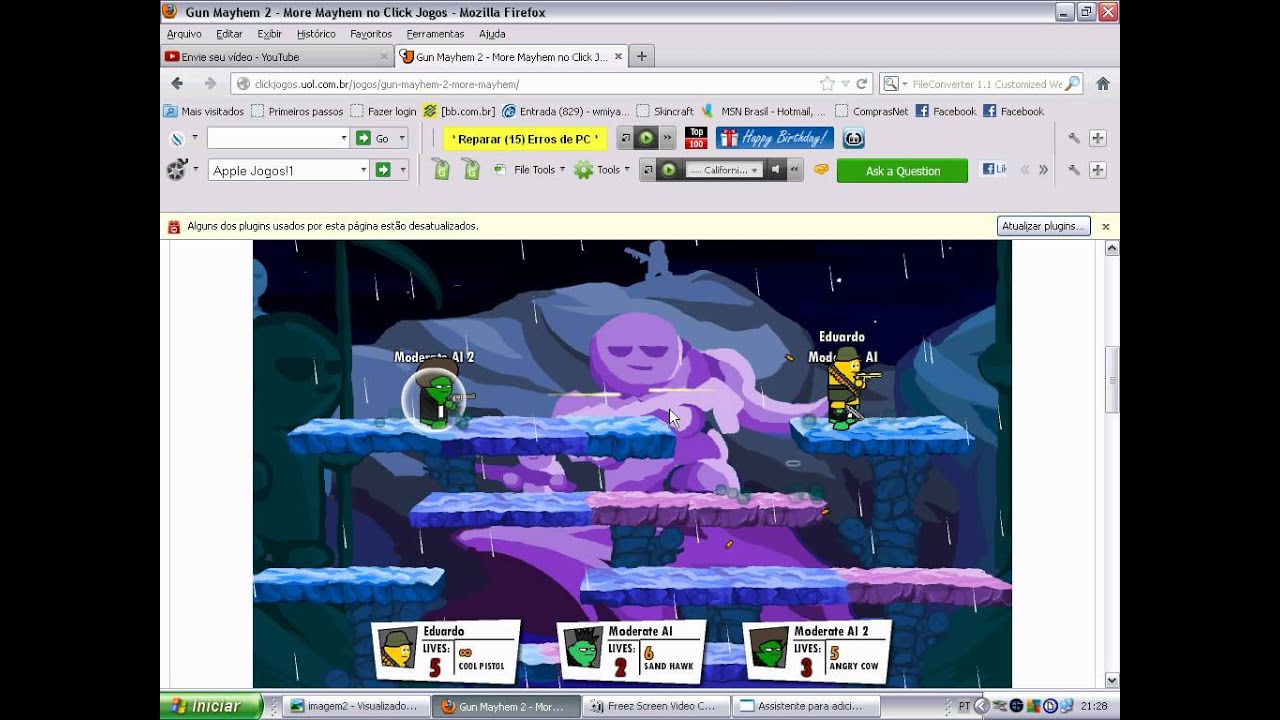Open the wrench options on the first toolbar row
This screenshot has height=720, width=1280.
point(1074,139)
